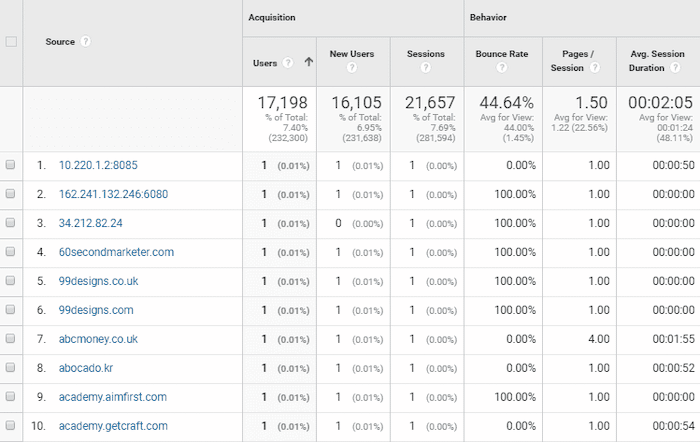Image resolution: width=700 pixels, height=442 pixels.
Task: Click the Pages / Session help icon
Action: 596,68
